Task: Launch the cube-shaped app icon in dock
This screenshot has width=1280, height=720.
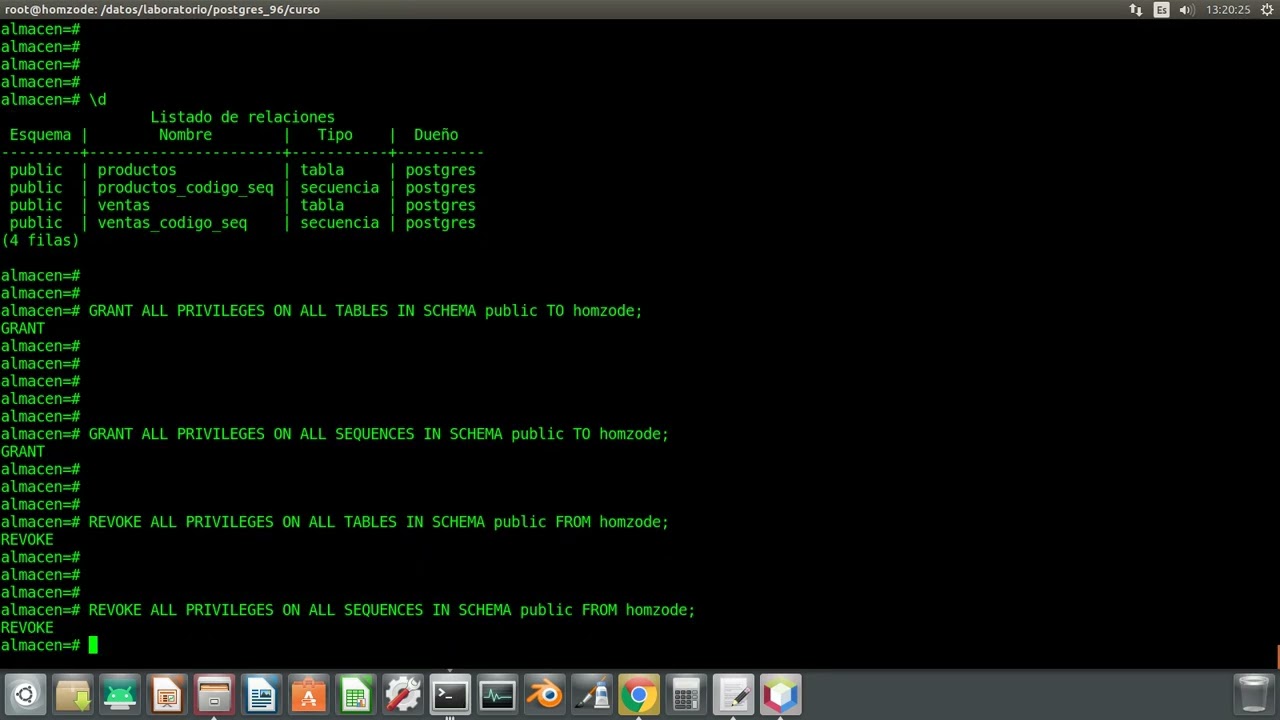Action: pos(781,695)
